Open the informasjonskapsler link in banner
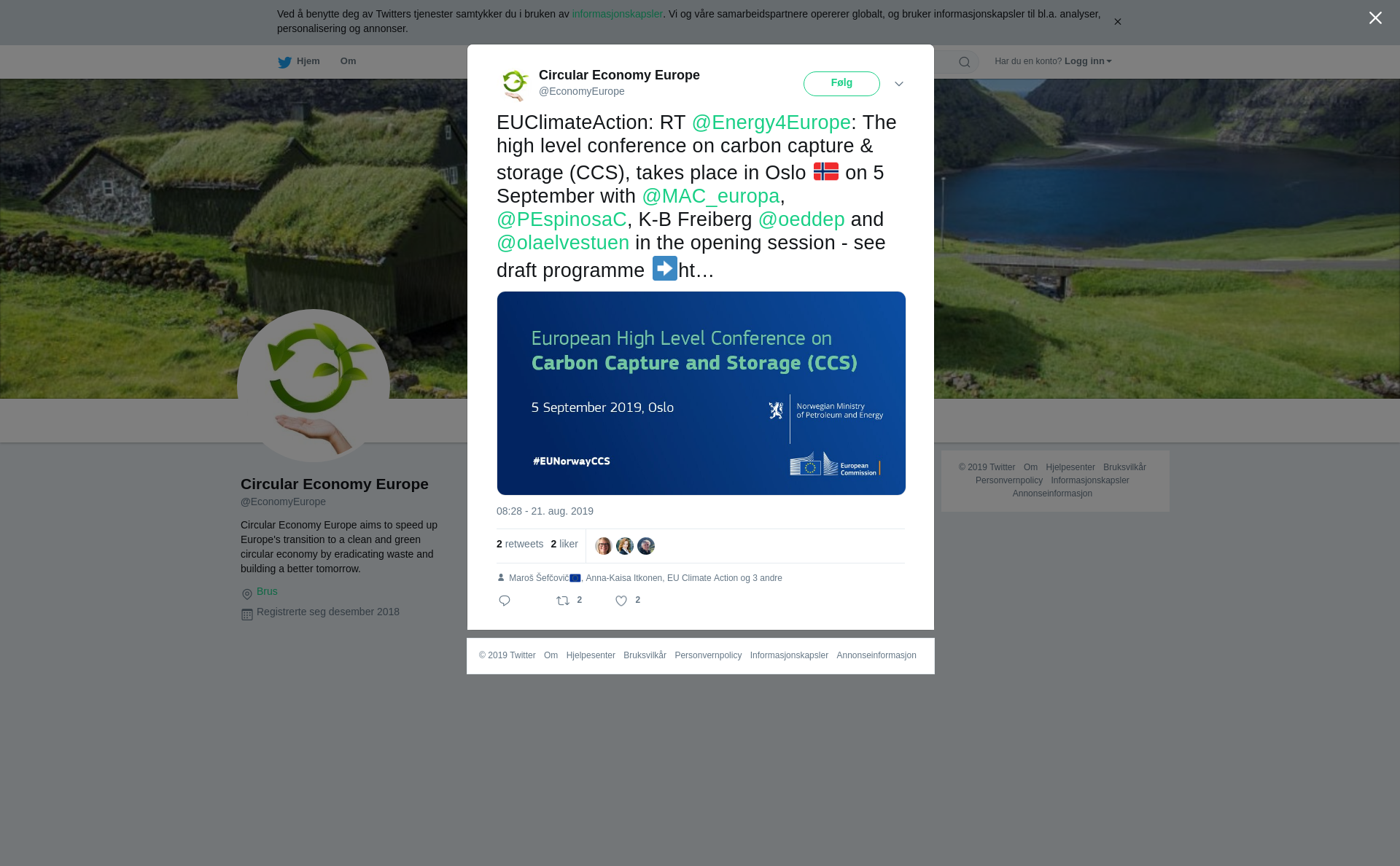Viewport: 1400px width, 866px height. click(x=617, y=14)
